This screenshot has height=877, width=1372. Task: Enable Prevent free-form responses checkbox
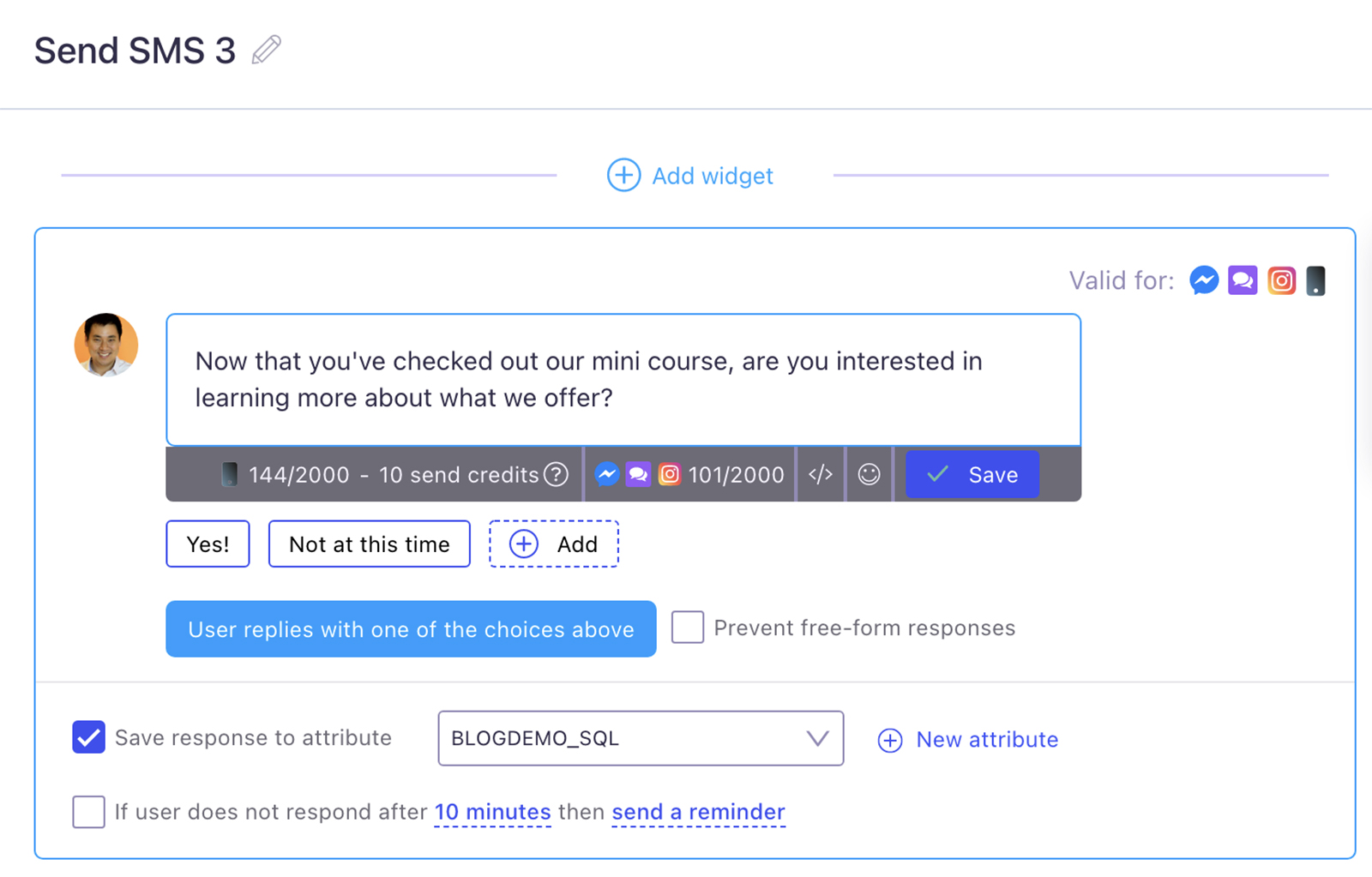pos(688,628)
